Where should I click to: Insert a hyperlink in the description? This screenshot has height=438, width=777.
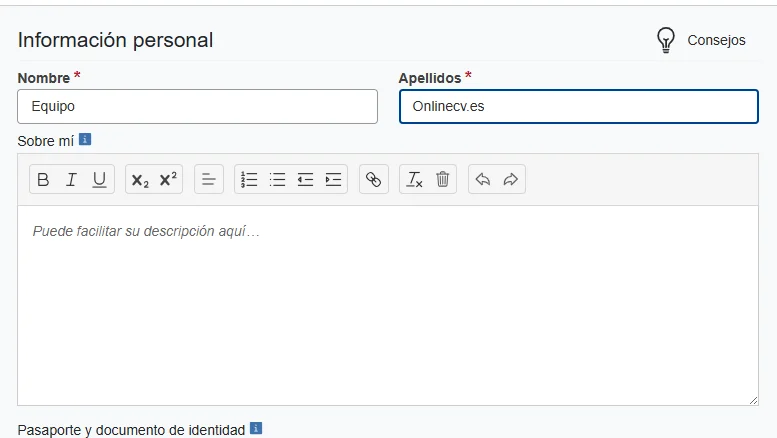pyautogui.click(x=374, y=179)
